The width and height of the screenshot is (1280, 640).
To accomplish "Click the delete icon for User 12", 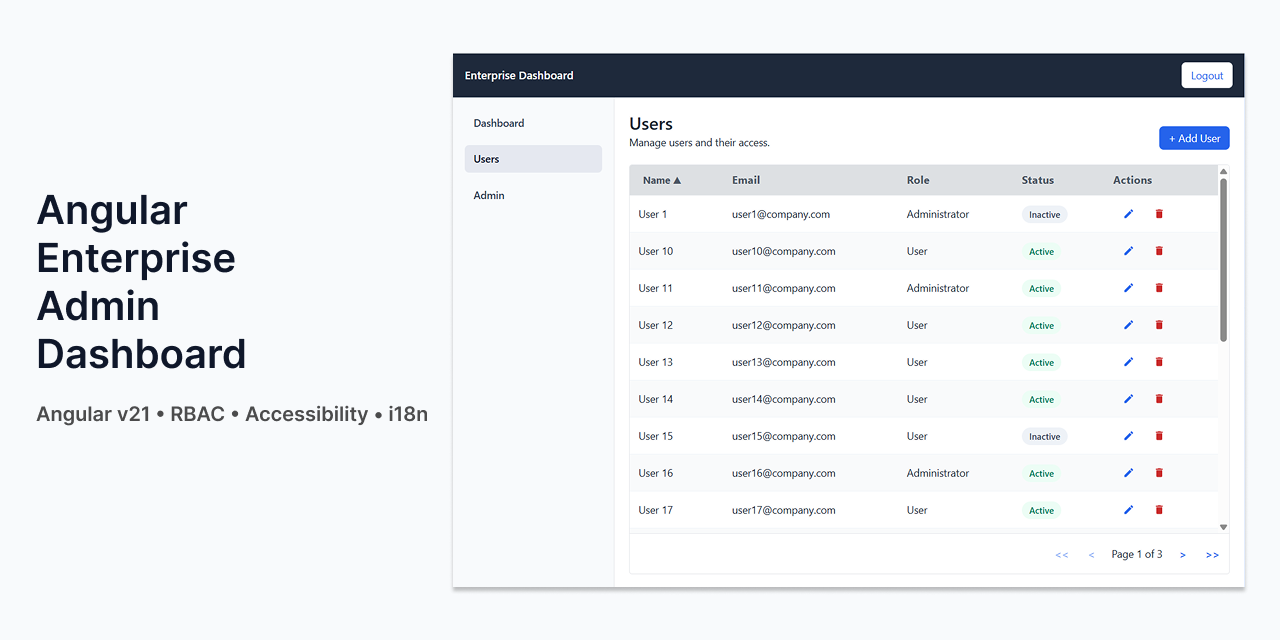I will [x=1158, y=324].
